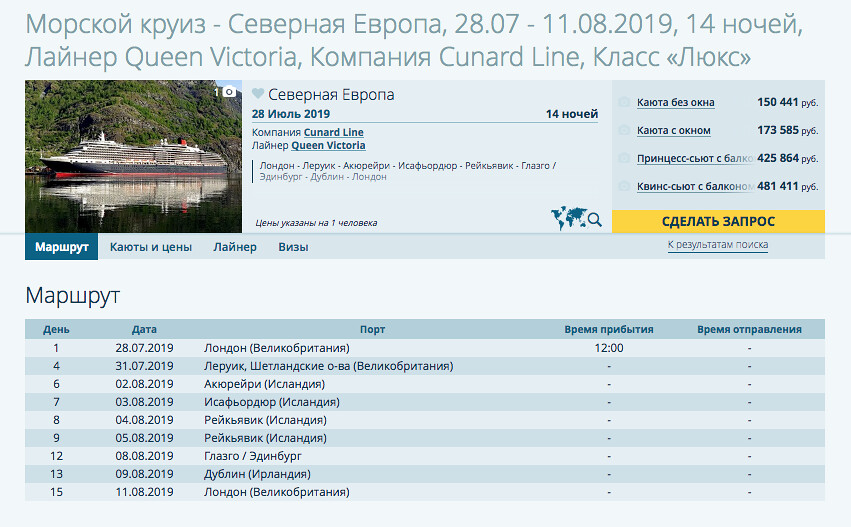The height and width of the screenshot is (527, 851).
Task: Click the СДЕЛАТЬ ЗАПРОС button
Action: [718, 221]
